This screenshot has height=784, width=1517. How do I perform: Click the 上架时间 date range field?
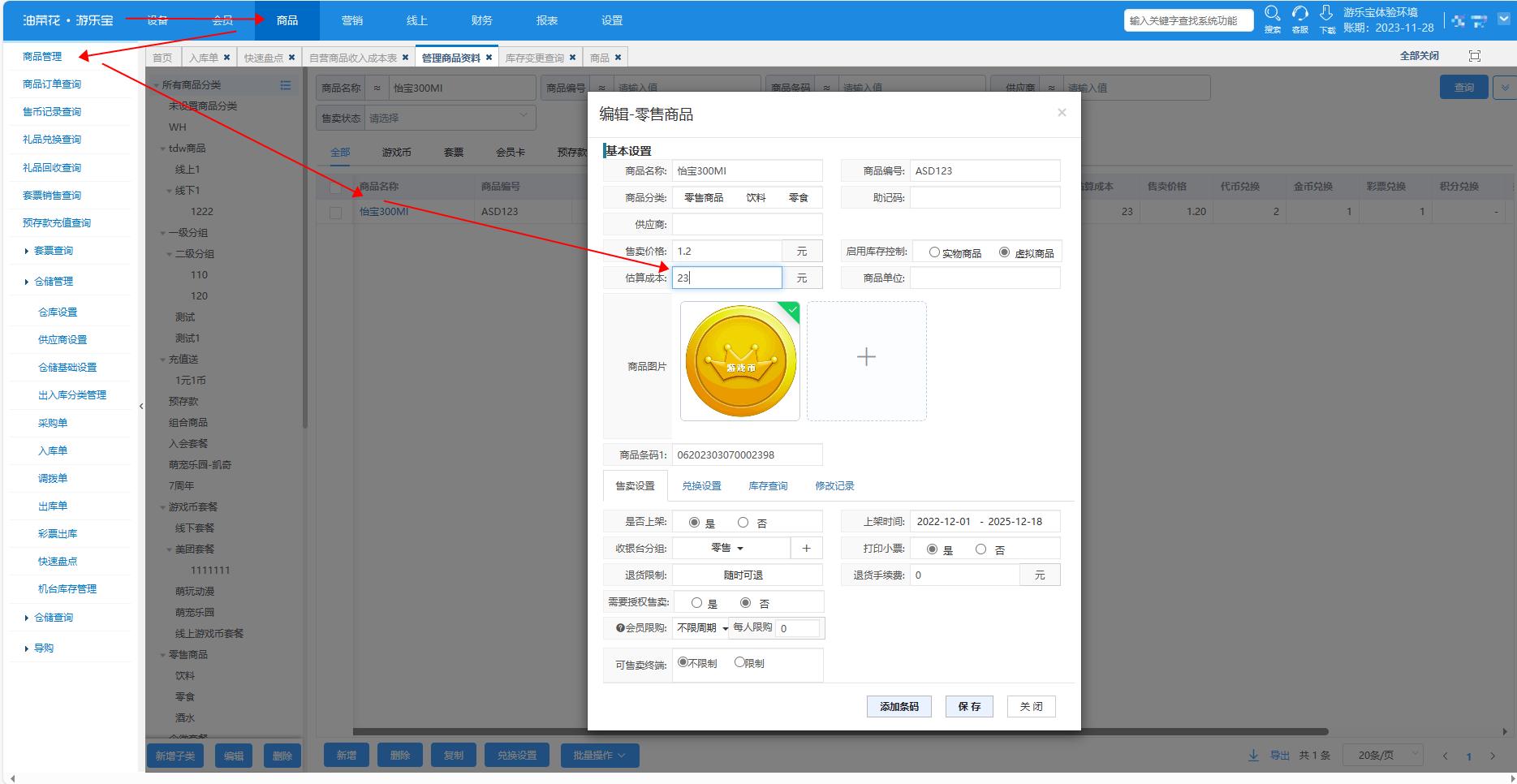point(985,522)
